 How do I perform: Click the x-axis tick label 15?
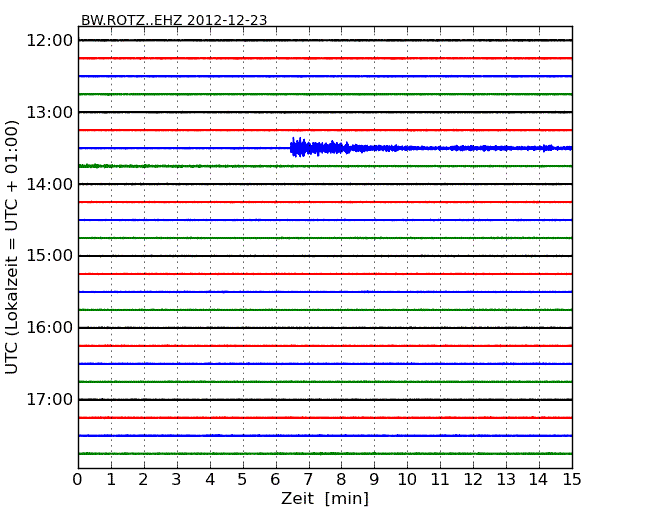coord(572,480)
